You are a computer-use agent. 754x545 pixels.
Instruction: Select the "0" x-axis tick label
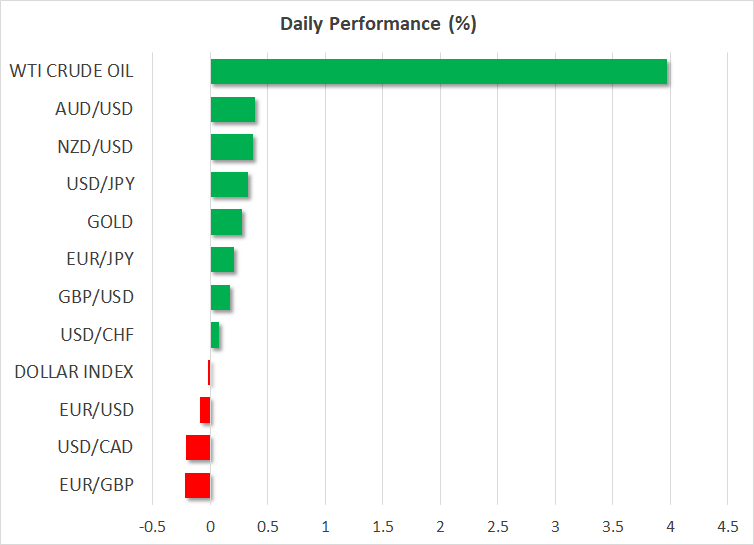click(x=210, y=525)
